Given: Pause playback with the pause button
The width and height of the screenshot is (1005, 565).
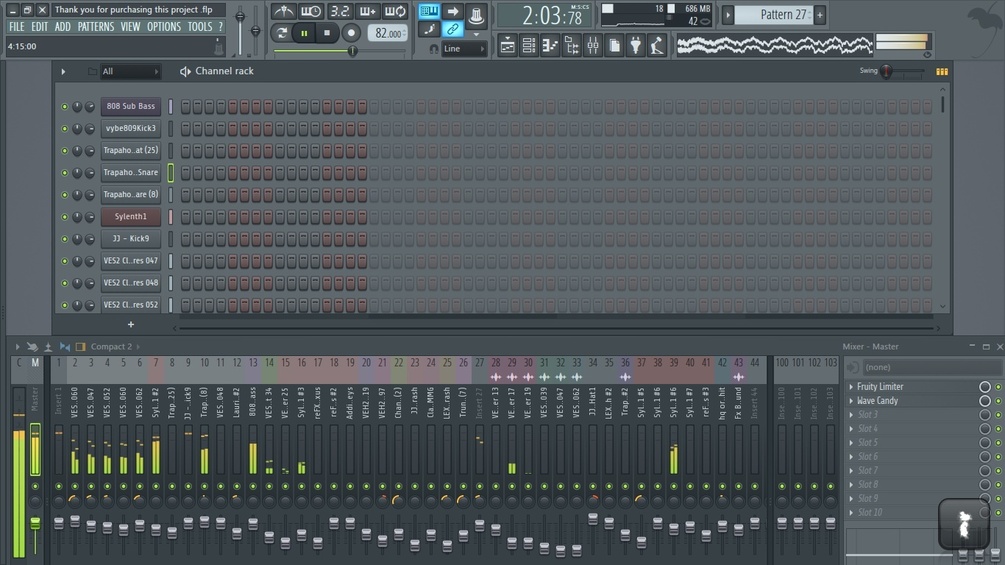Looking at the screenshot, I should 304,33.
